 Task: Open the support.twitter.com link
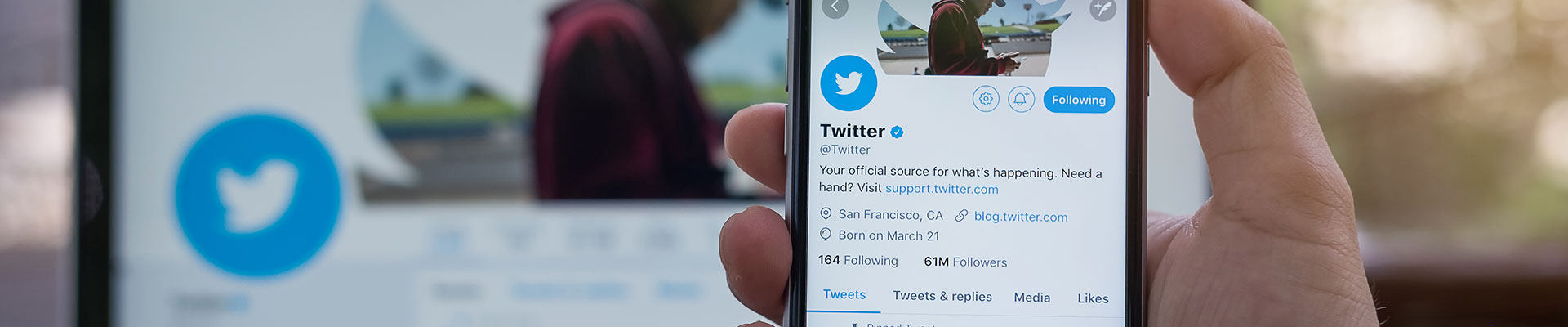942,189
